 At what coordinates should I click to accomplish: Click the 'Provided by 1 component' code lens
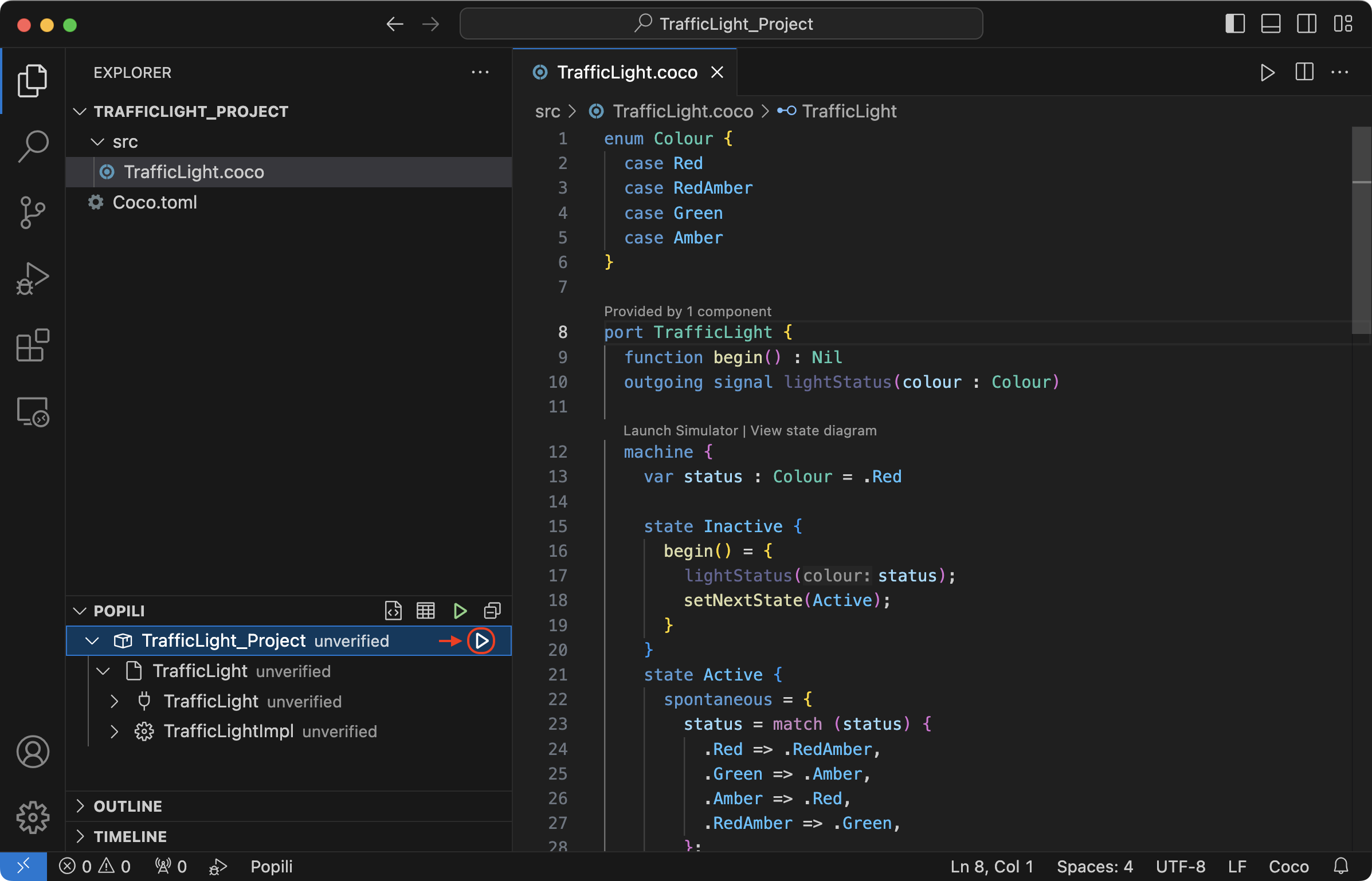[687, 312]
